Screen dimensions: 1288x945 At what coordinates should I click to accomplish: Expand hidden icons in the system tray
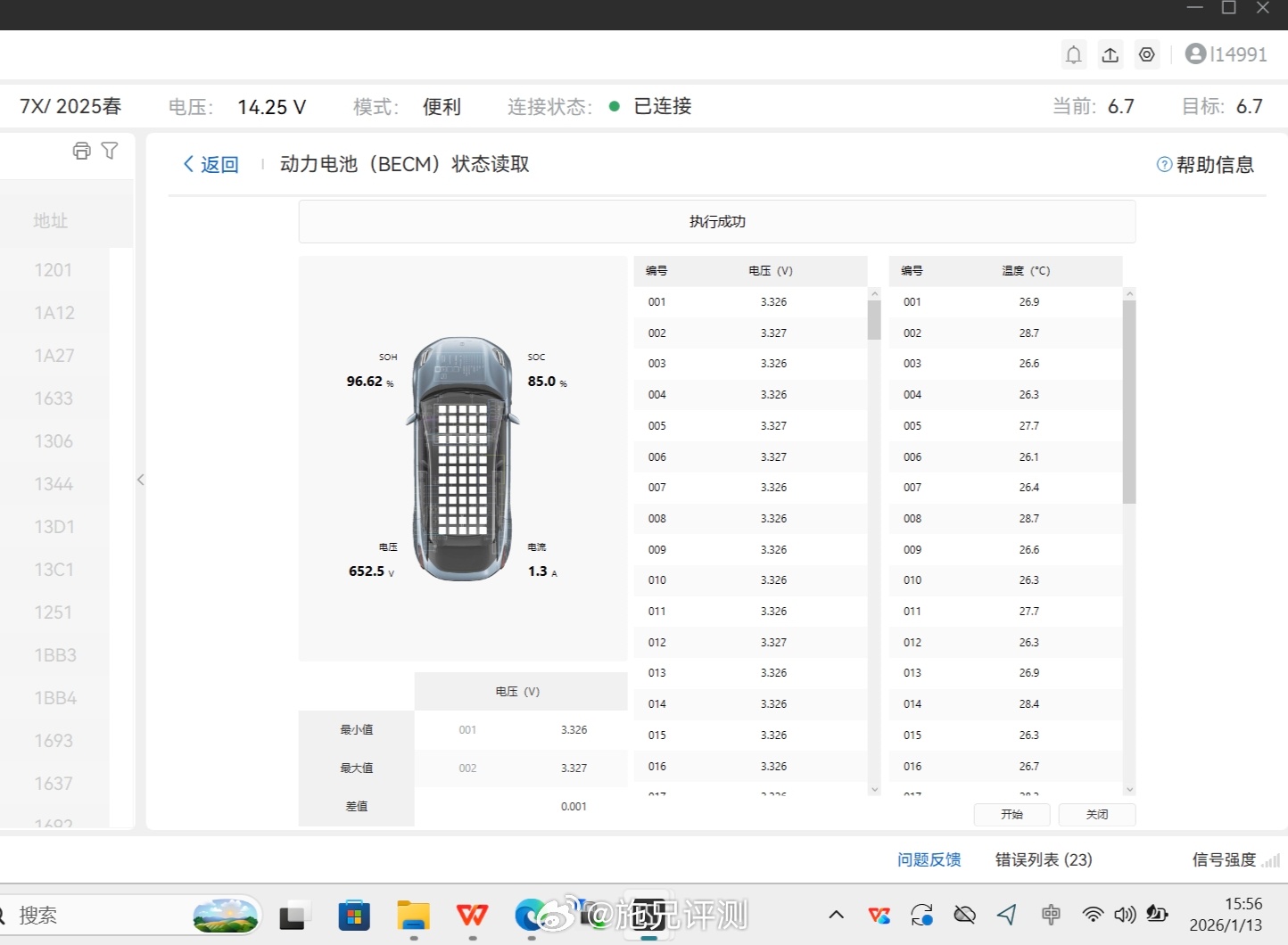[x=836, y=915]
